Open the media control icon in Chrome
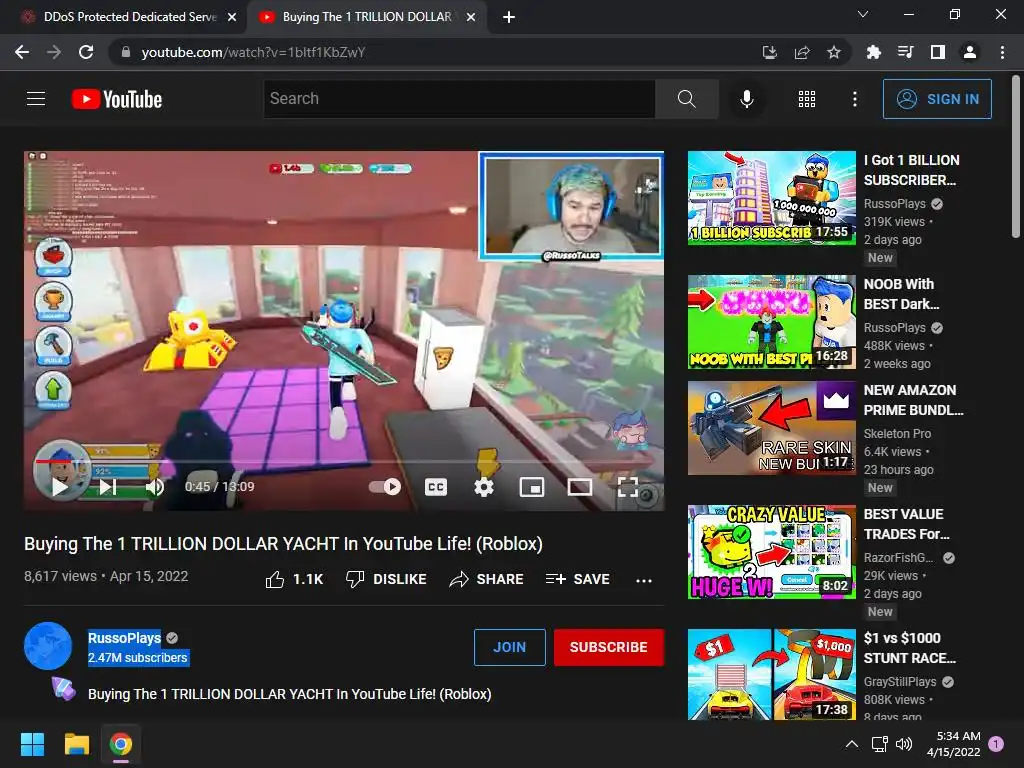The width and height of the screenshot is (1024, 768). pyautogui.click(x=905, y=52)
